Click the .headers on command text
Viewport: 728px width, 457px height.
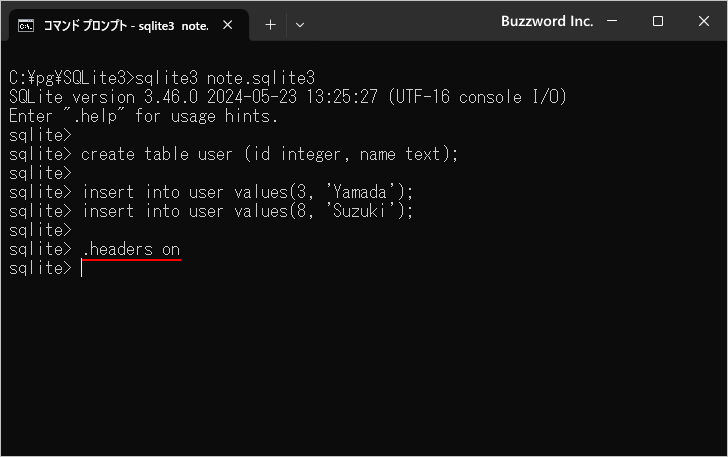coord(131,249)
